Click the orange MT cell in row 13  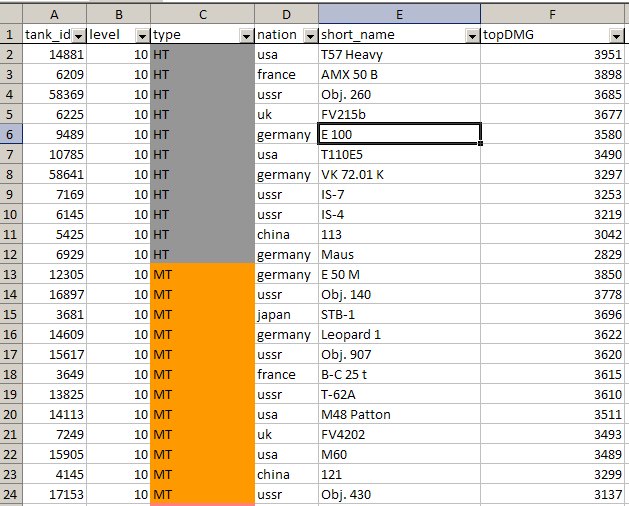[203, 274]
